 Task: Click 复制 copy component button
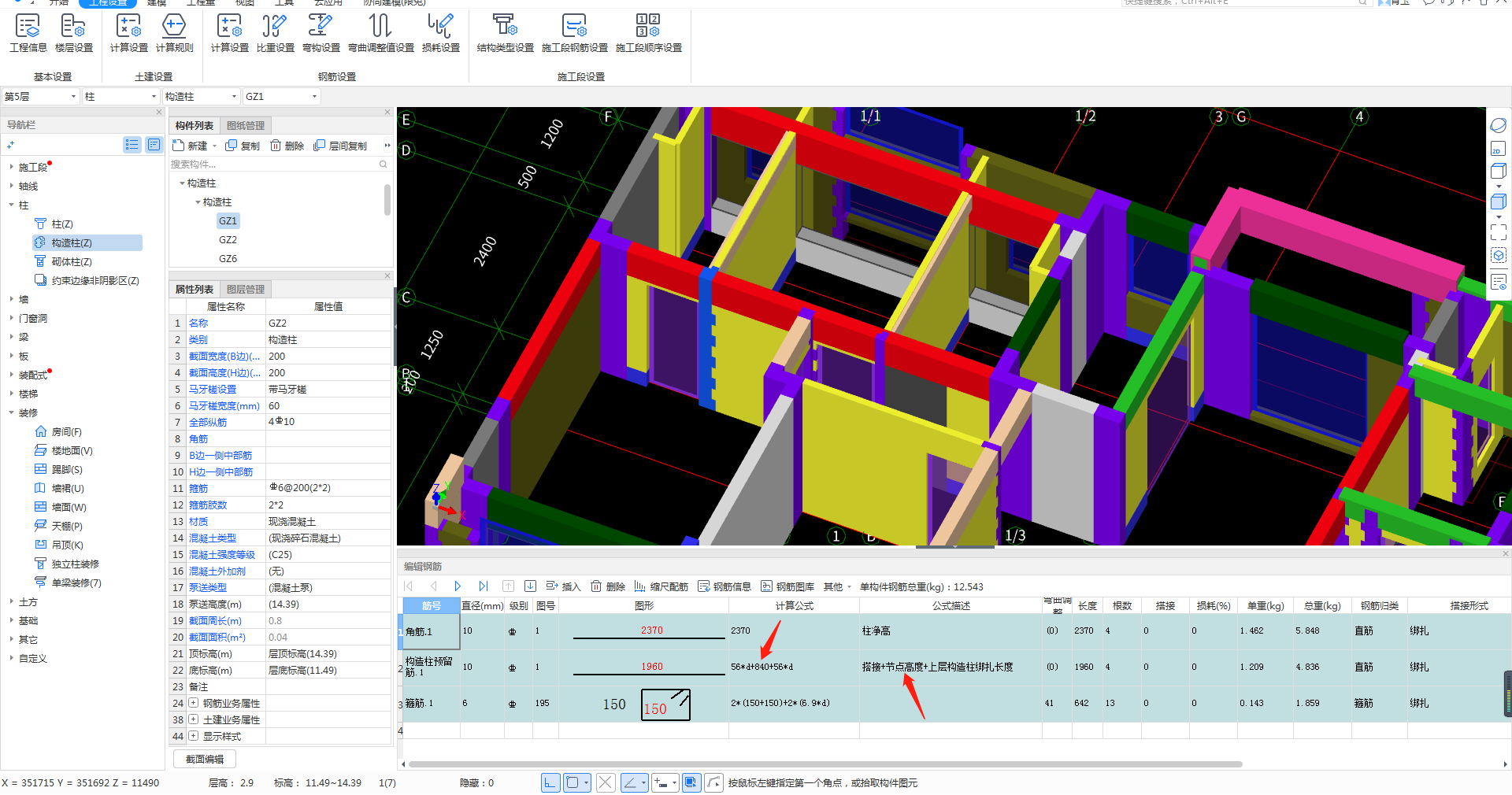point(243,146)
